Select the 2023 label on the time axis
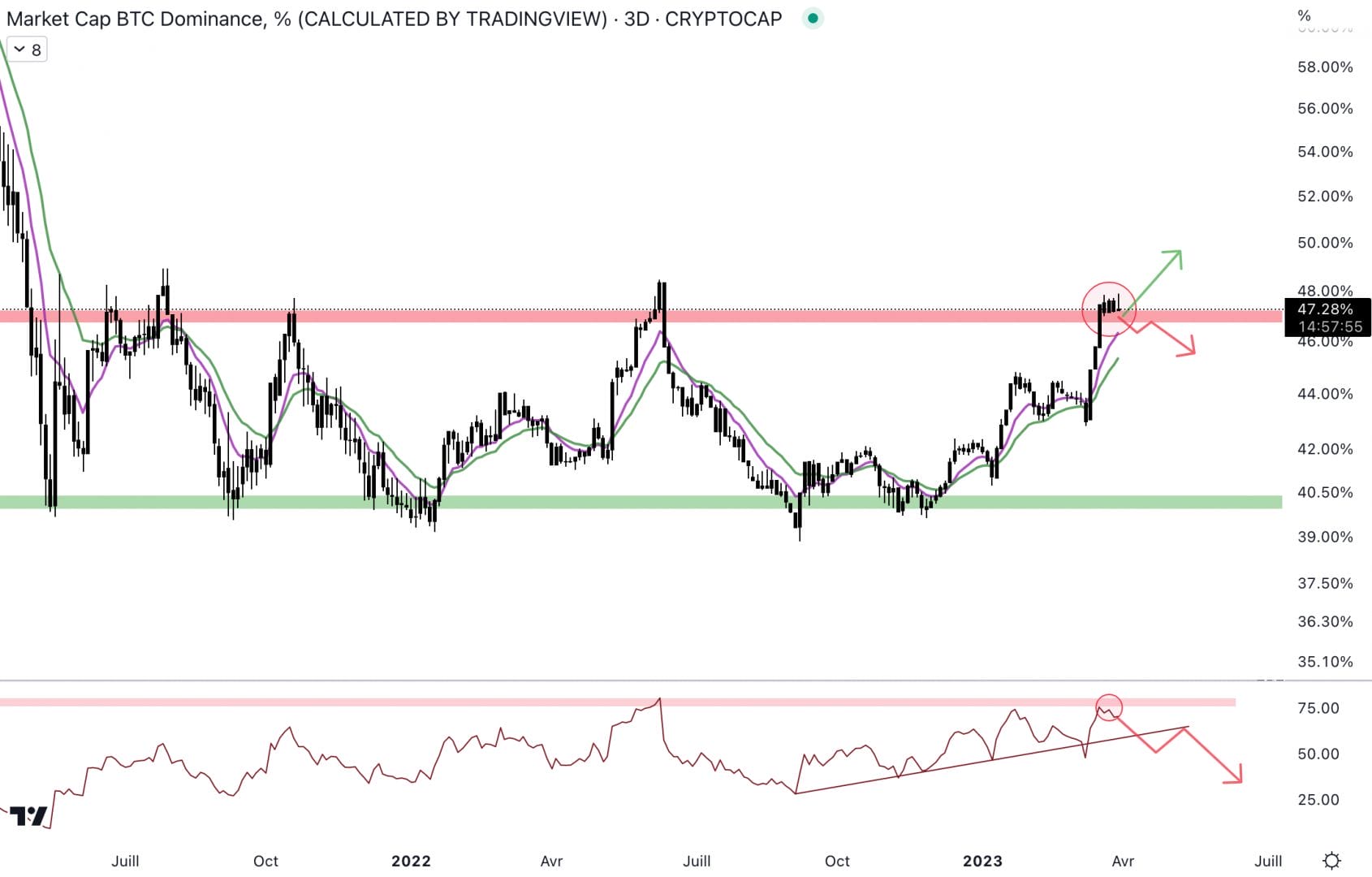Image resolution: width=1372 pixels, height=877 pixels. pos(984,861)
